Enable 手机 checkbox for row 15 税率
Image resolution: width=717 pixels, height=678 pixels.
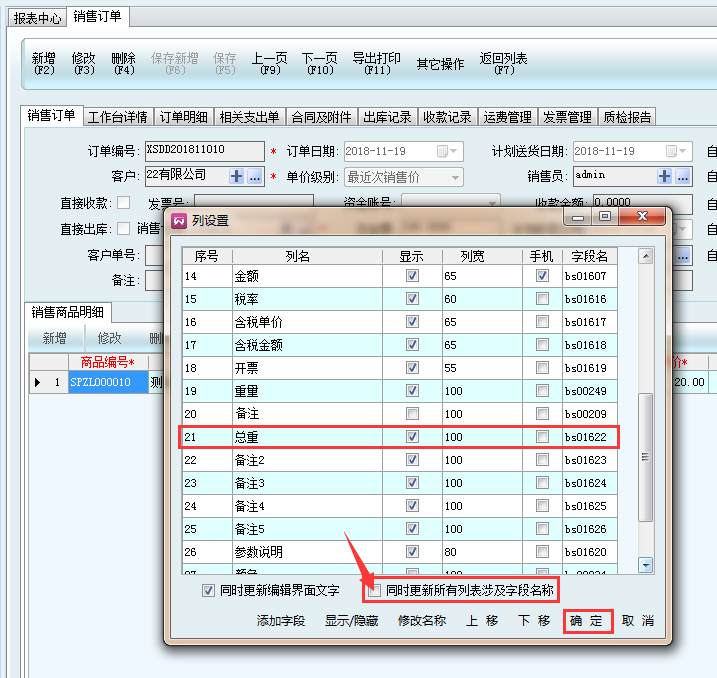coord(542,299)
